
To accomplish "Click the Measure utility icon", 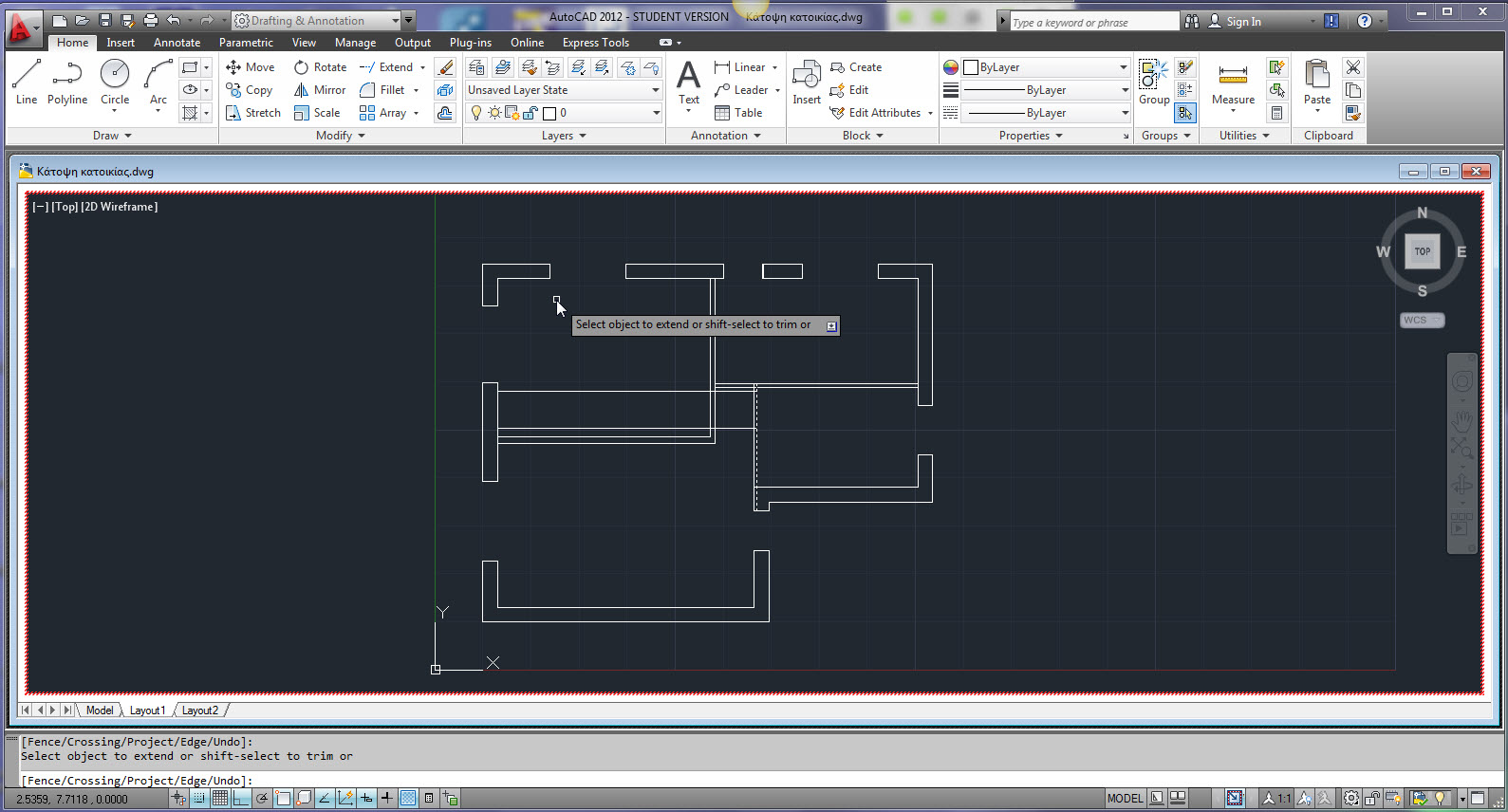I will point(1233,82).
